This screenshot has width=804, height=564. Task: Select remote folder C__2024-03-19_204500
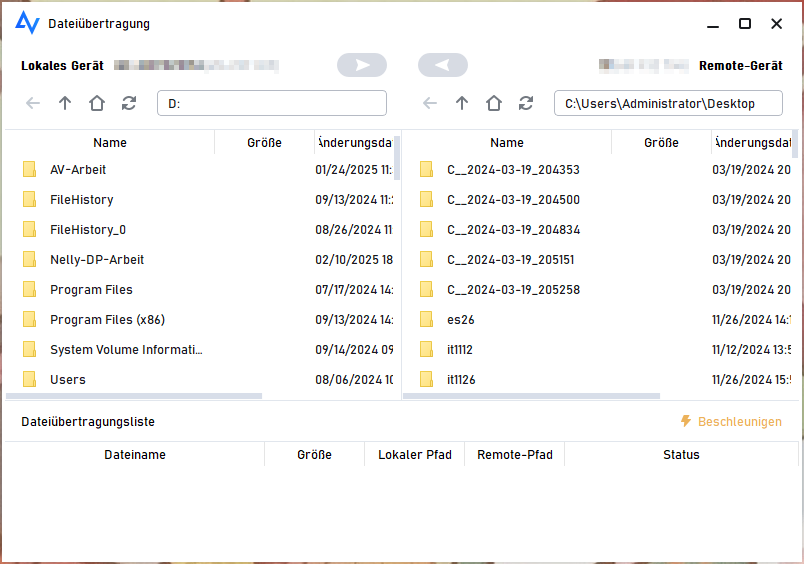coord(597,199)
